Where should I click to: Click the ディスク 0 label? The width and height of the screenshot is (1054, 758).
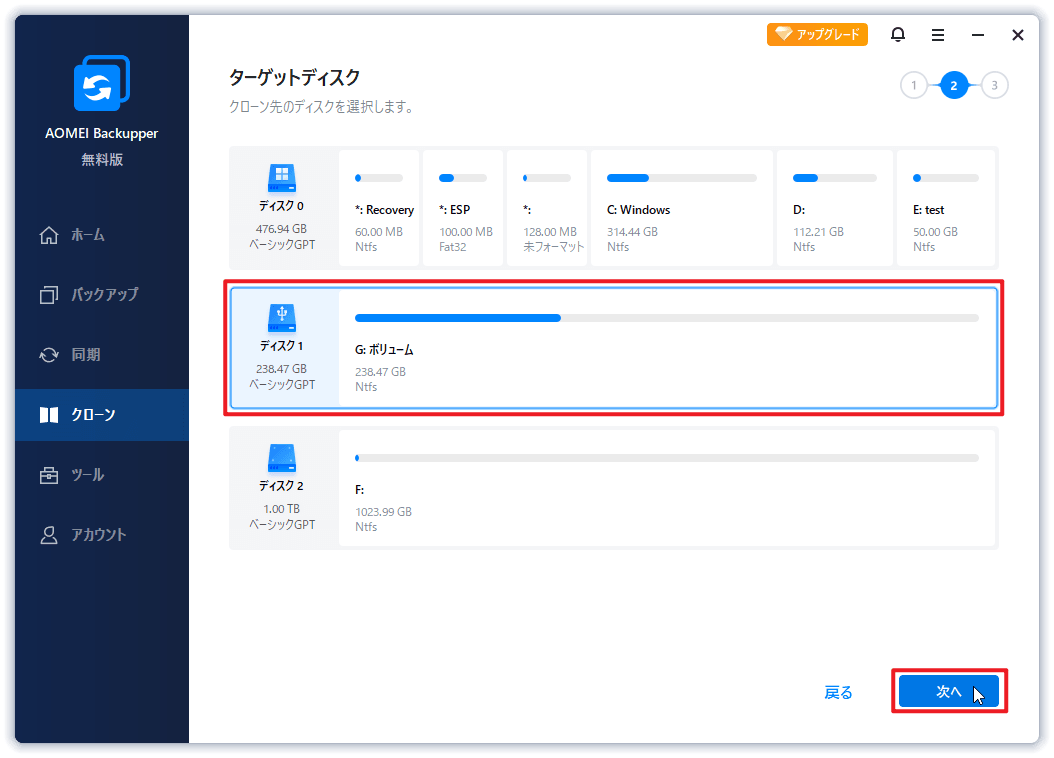pos(282,206)
